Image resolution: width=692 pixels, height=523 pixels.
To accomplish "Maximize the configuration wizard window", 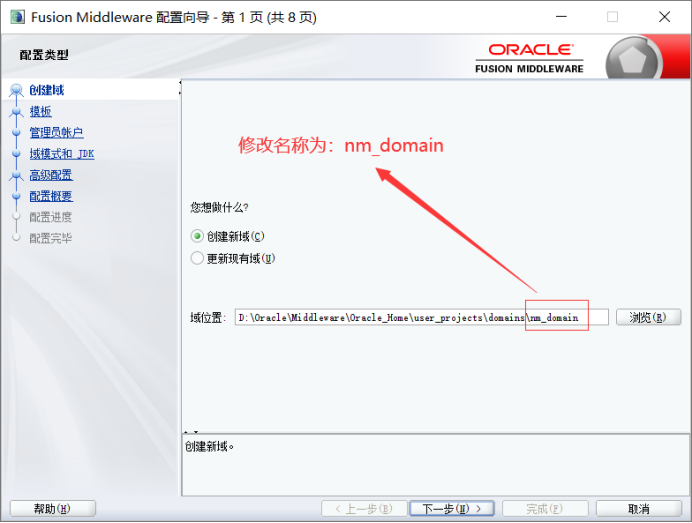I will pos(612,16).
